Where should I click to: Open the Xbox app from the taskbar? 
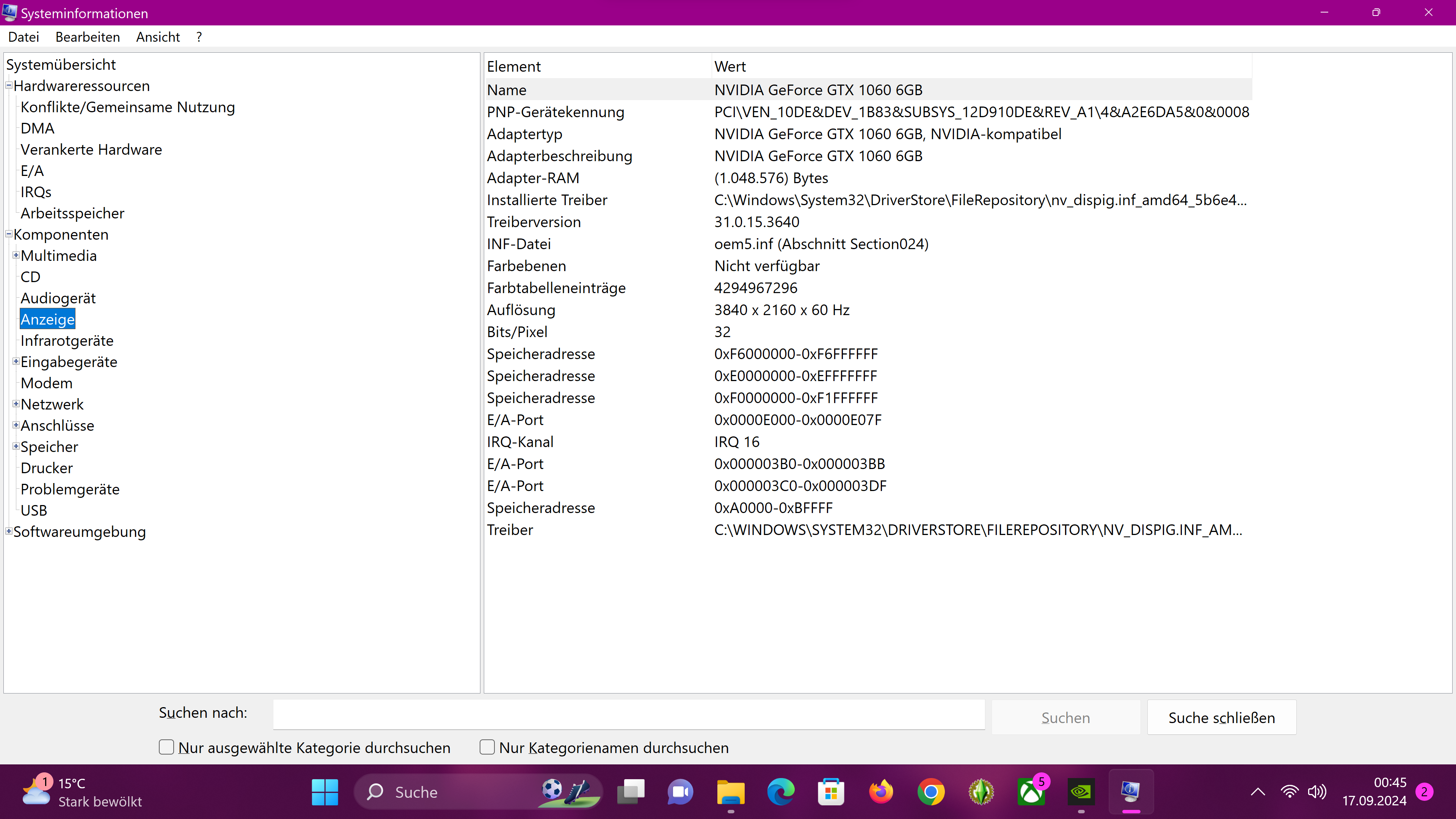1031,792
